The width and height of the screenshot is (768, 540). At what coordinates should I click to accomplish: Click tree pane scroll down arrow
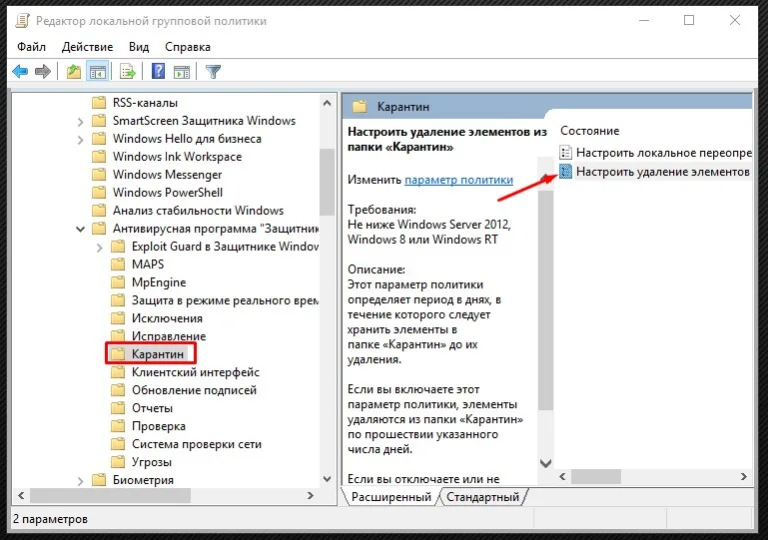327,479
